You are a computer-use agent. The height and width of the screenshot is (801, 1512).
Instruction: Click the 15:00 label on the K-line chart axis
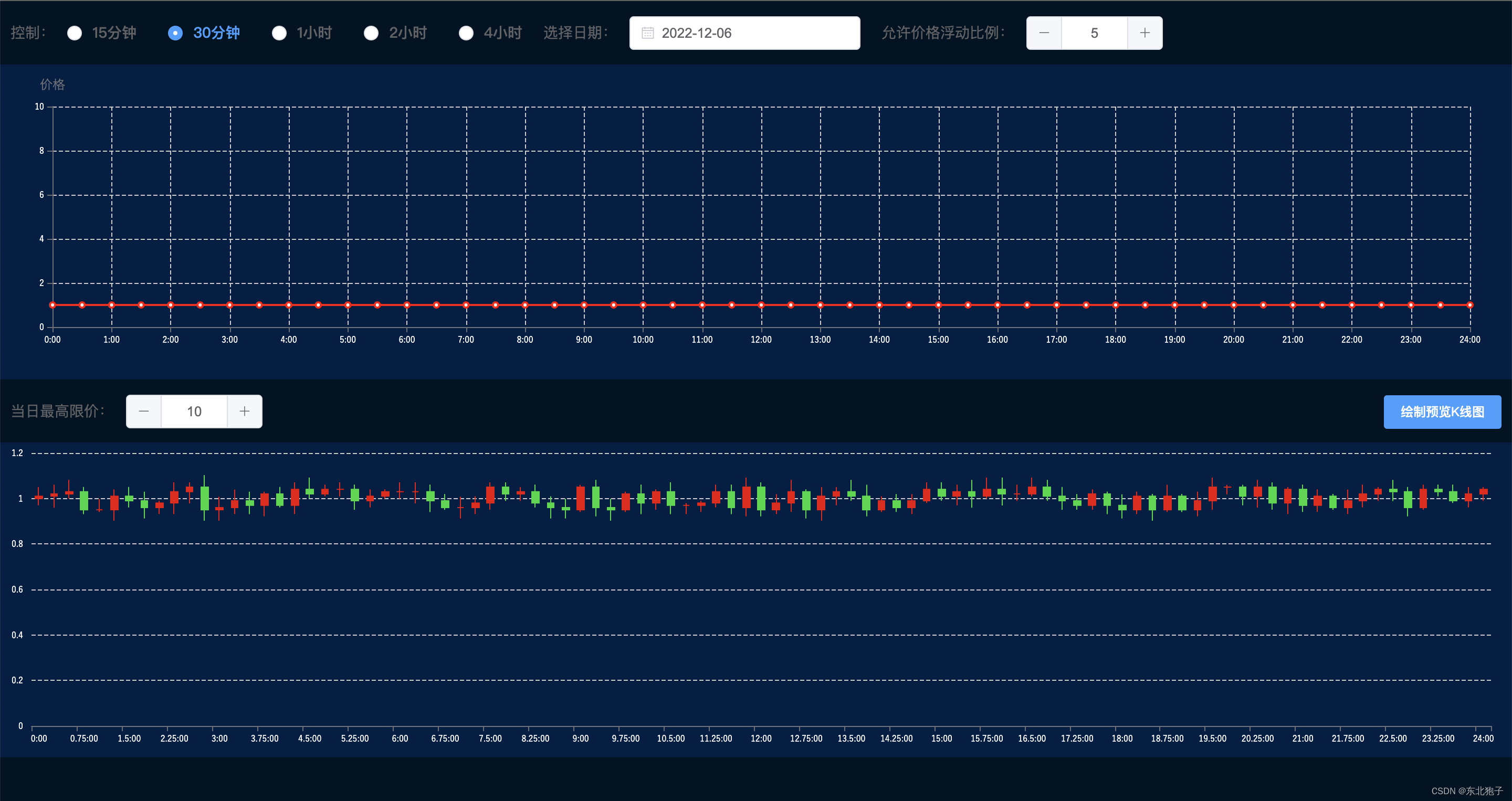[x=941, y=738]
